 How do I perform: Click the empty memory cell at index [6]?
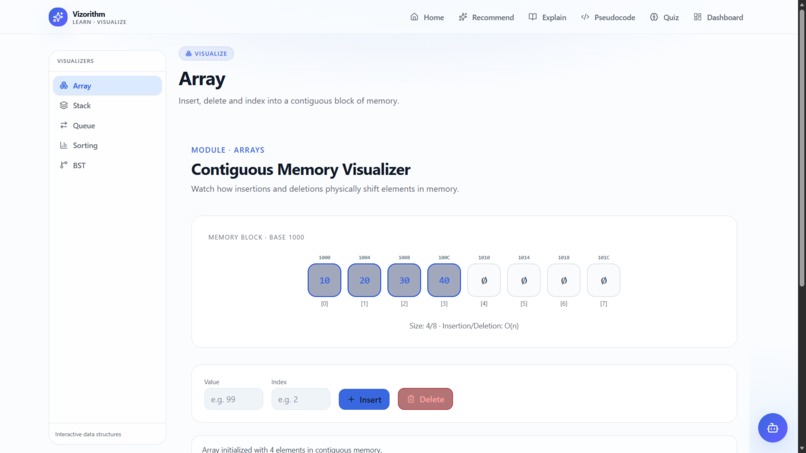pyautogui.click(x=563, y=280)
